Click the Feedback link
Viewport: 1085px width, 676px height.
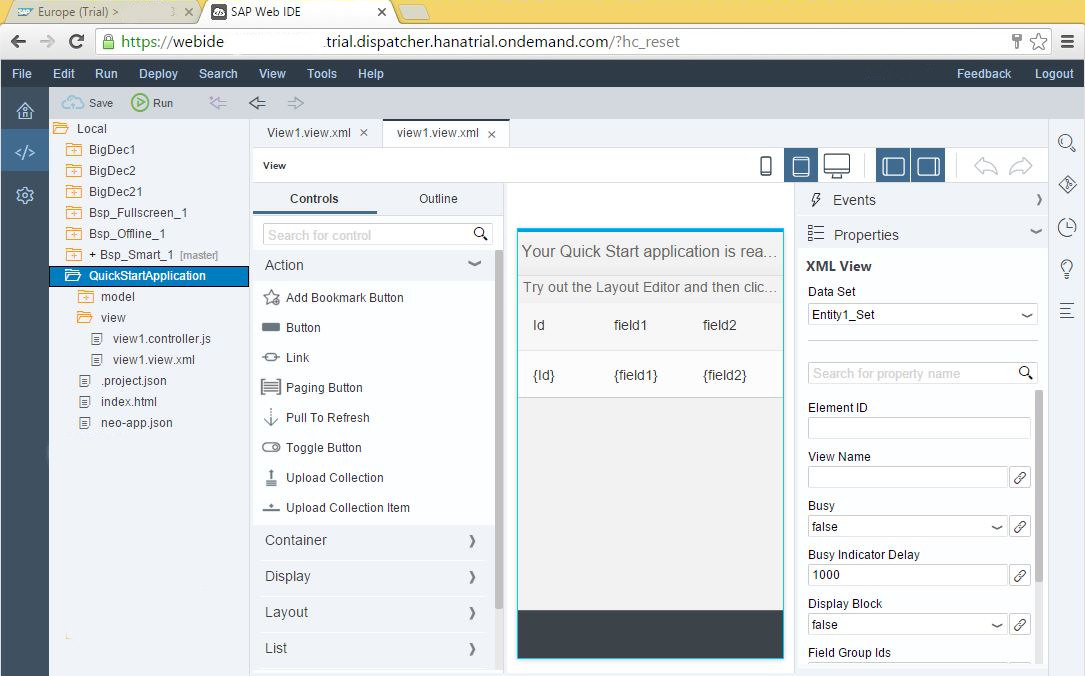point(983,73)
